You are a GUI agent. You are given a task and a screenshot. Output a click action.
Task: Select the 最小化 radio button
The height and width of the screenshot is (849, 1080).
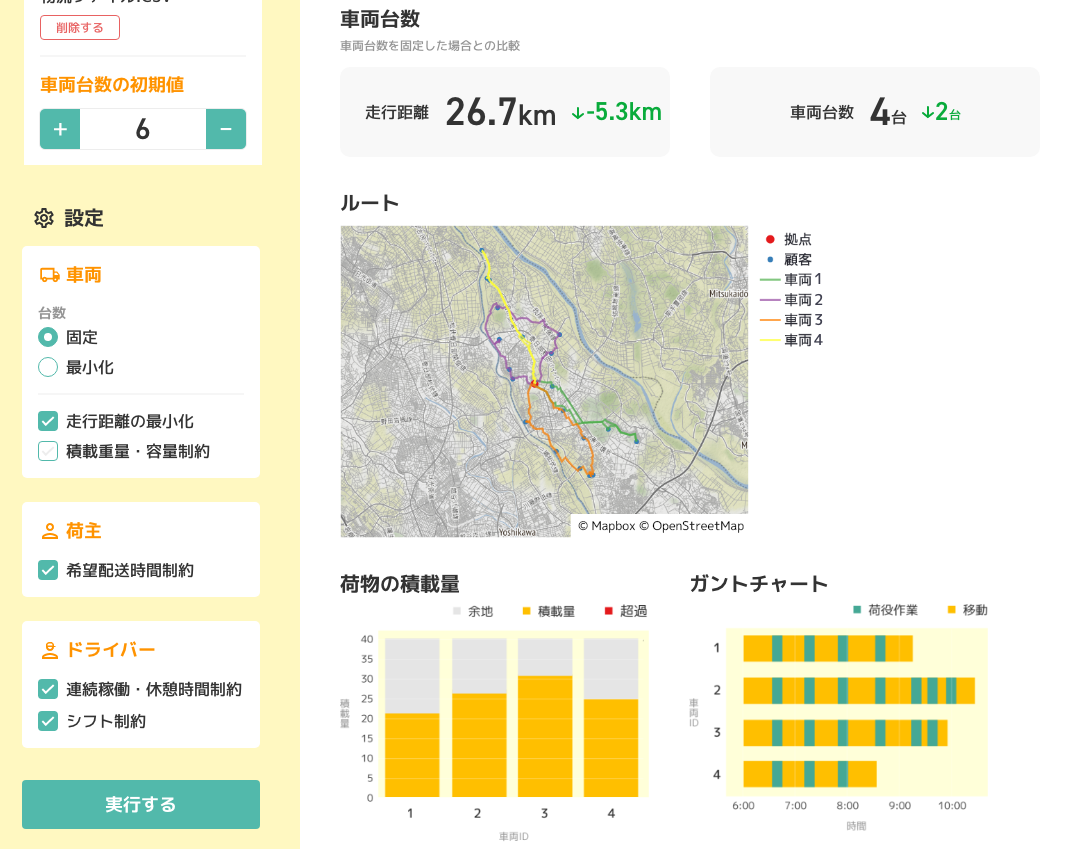point(48,367)
